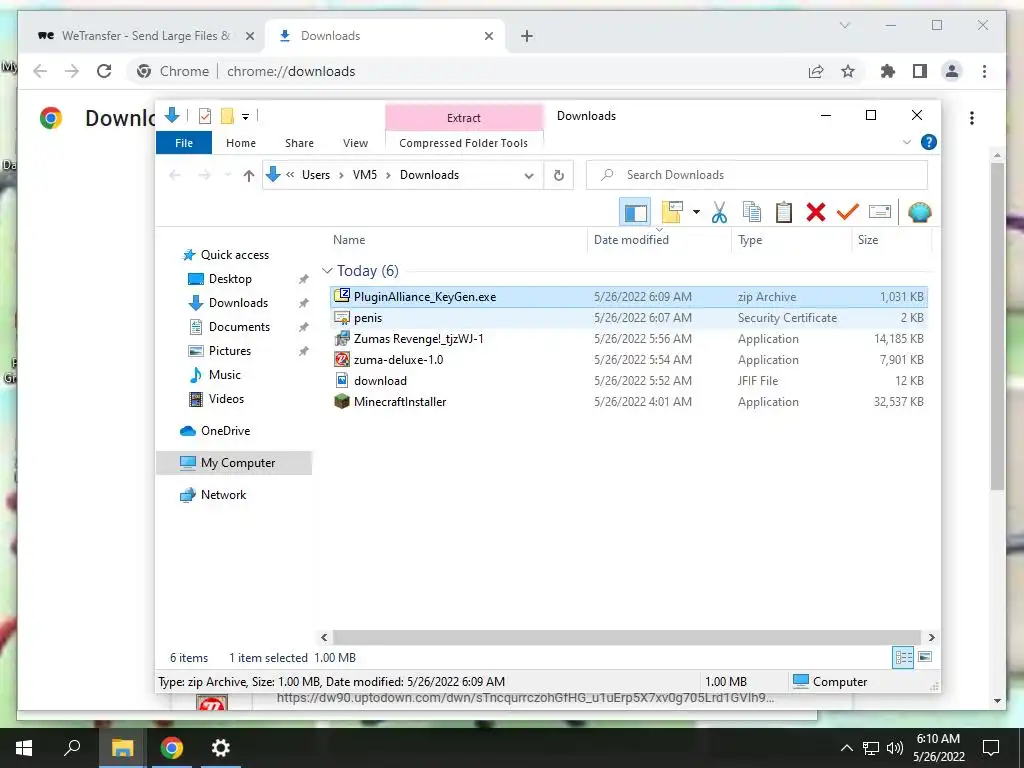This screenshot has width=1024, height=768.
Task: Switch to the WeTransfer Chrome tab
Action: tap(146, 36)
